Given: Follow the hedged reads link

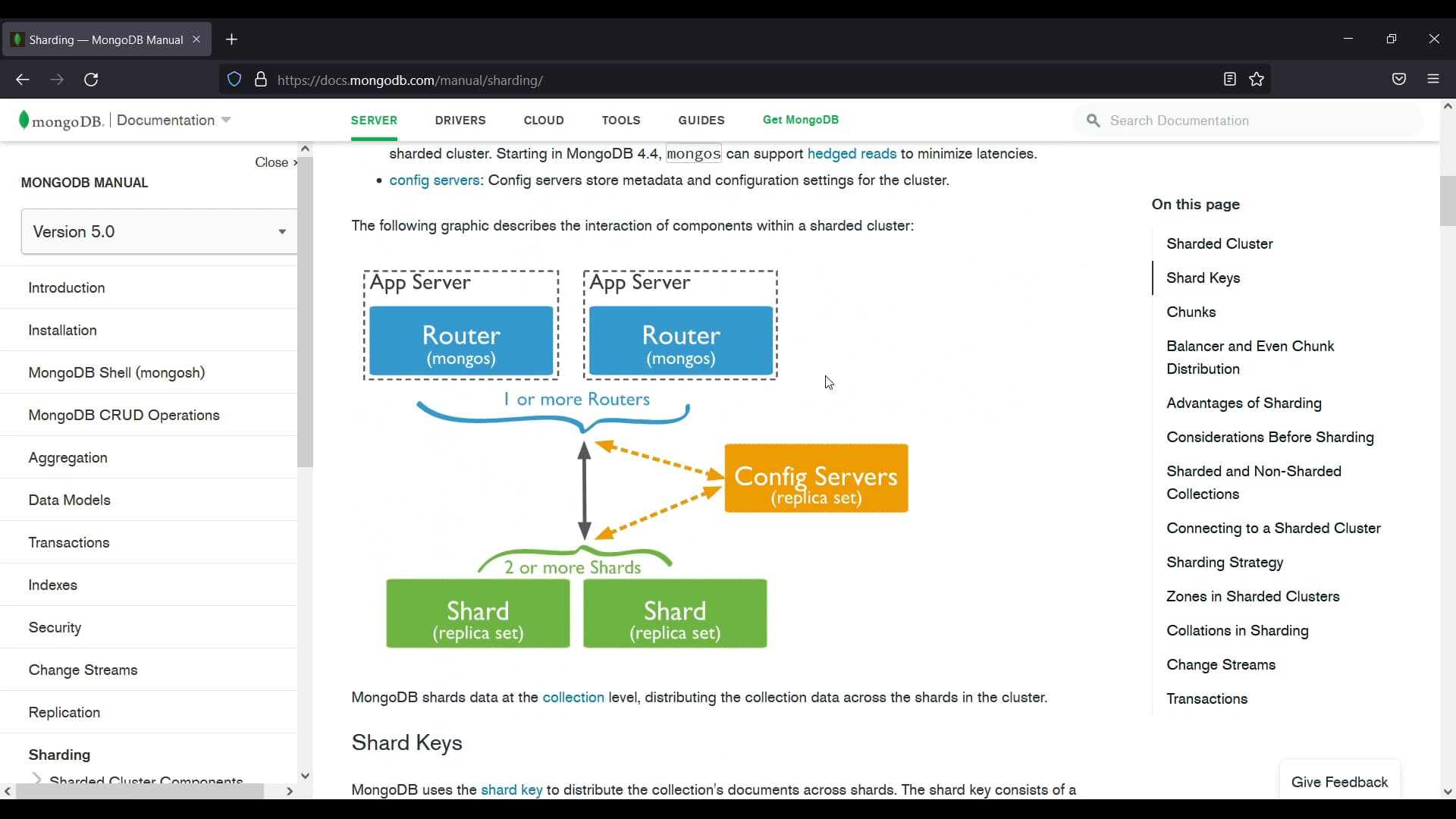Looking at the screenshot, I should pos(852,153).
